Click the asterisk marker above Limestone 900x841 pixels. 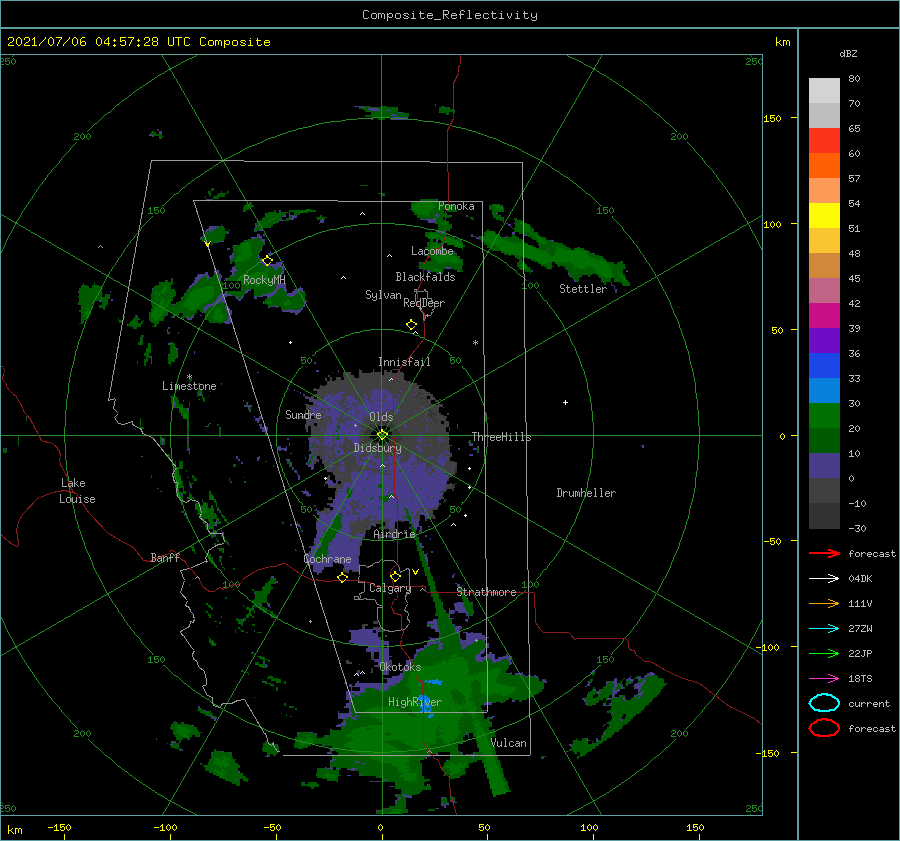[189, 377]
